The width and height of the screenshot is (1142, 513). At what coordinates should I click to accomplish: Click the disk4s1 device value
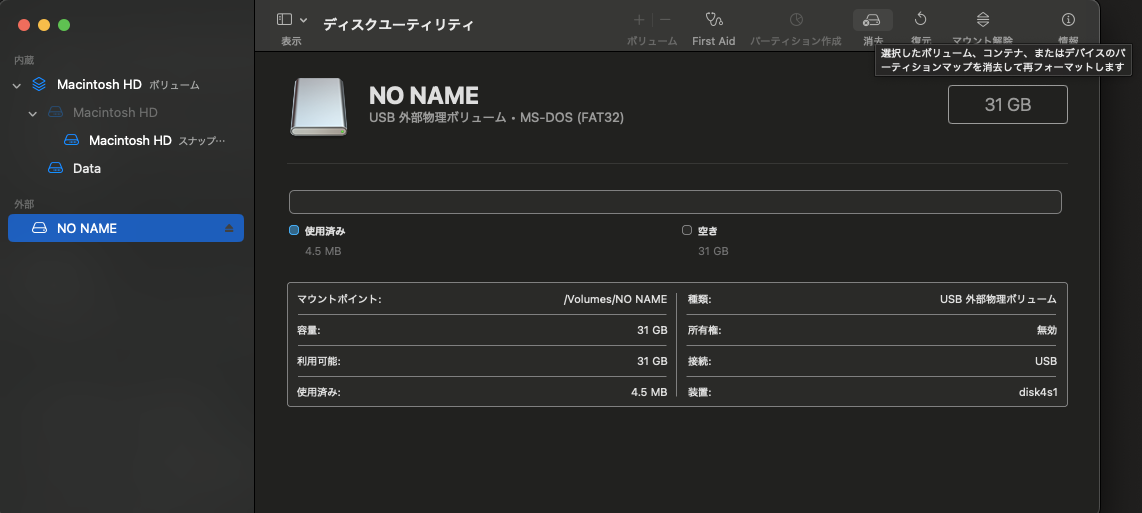click(1038, 392)
